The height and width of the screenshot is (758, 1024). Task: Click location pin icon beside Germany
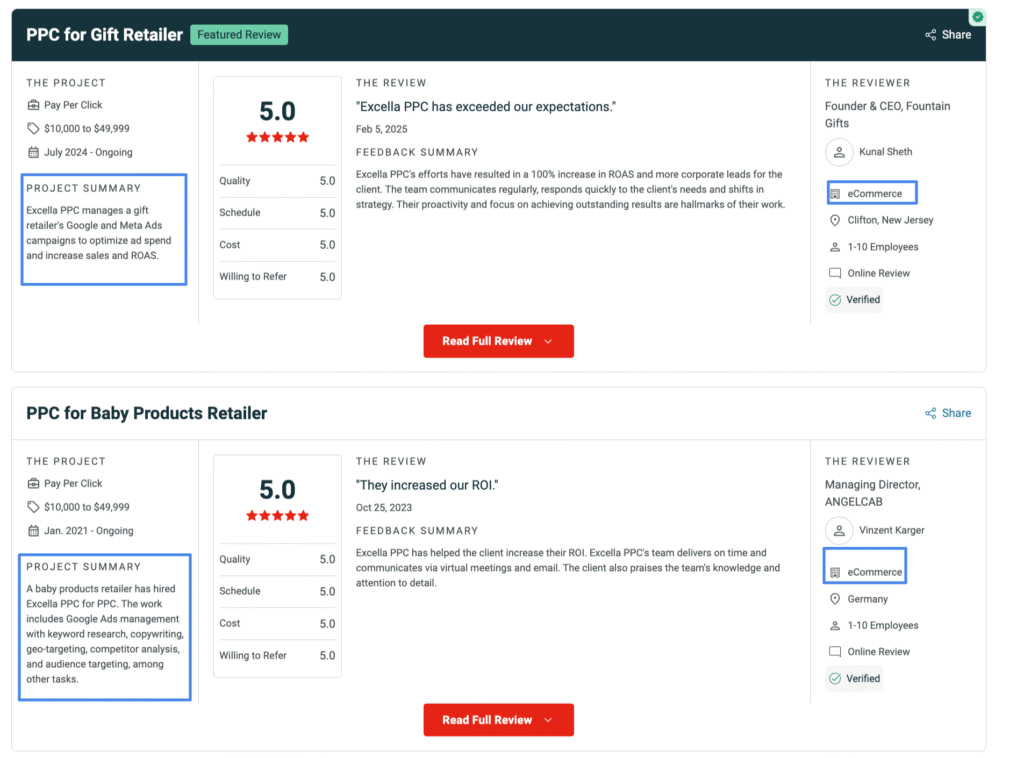[835, 599]
